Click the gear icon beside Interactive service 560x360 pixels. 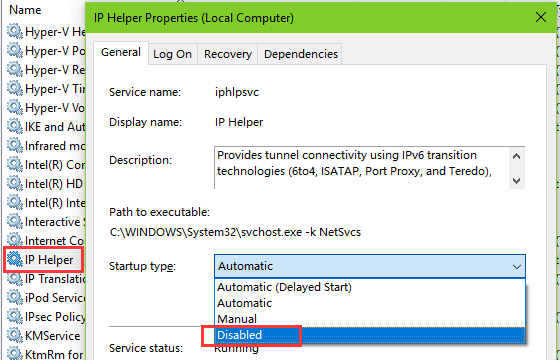(x=15, y=221)
